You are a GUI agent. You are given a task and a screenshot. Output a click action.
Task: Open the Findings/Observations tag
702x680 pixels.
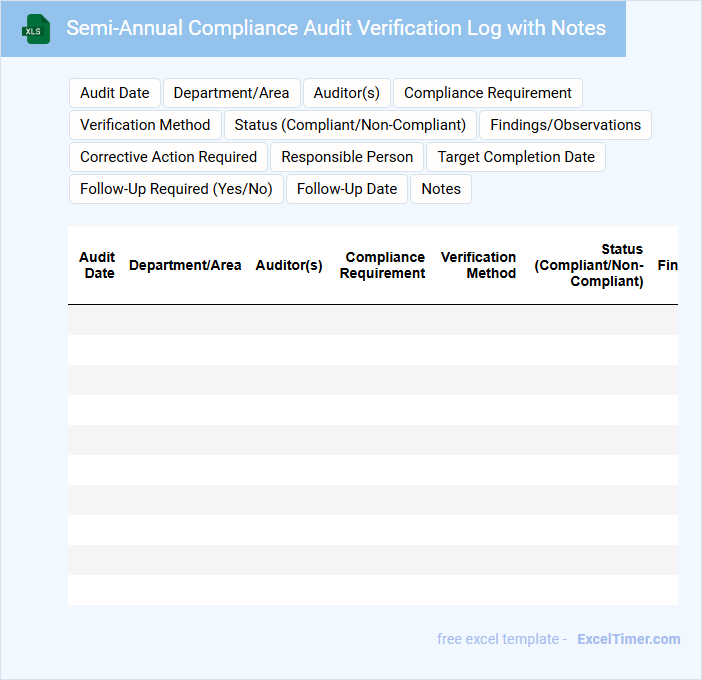tap(565, 125)
